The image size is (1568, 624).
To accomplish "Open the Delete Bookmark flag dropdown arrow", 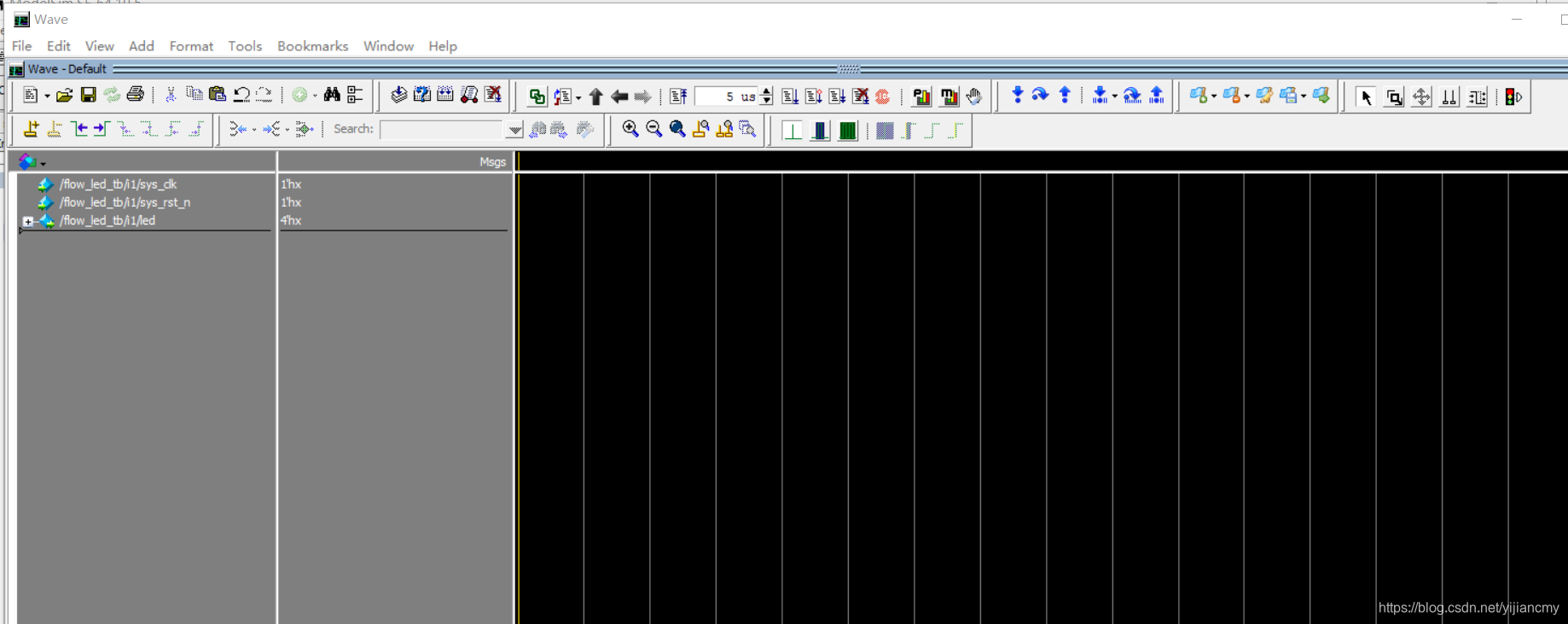I will tap(1247, 96).
